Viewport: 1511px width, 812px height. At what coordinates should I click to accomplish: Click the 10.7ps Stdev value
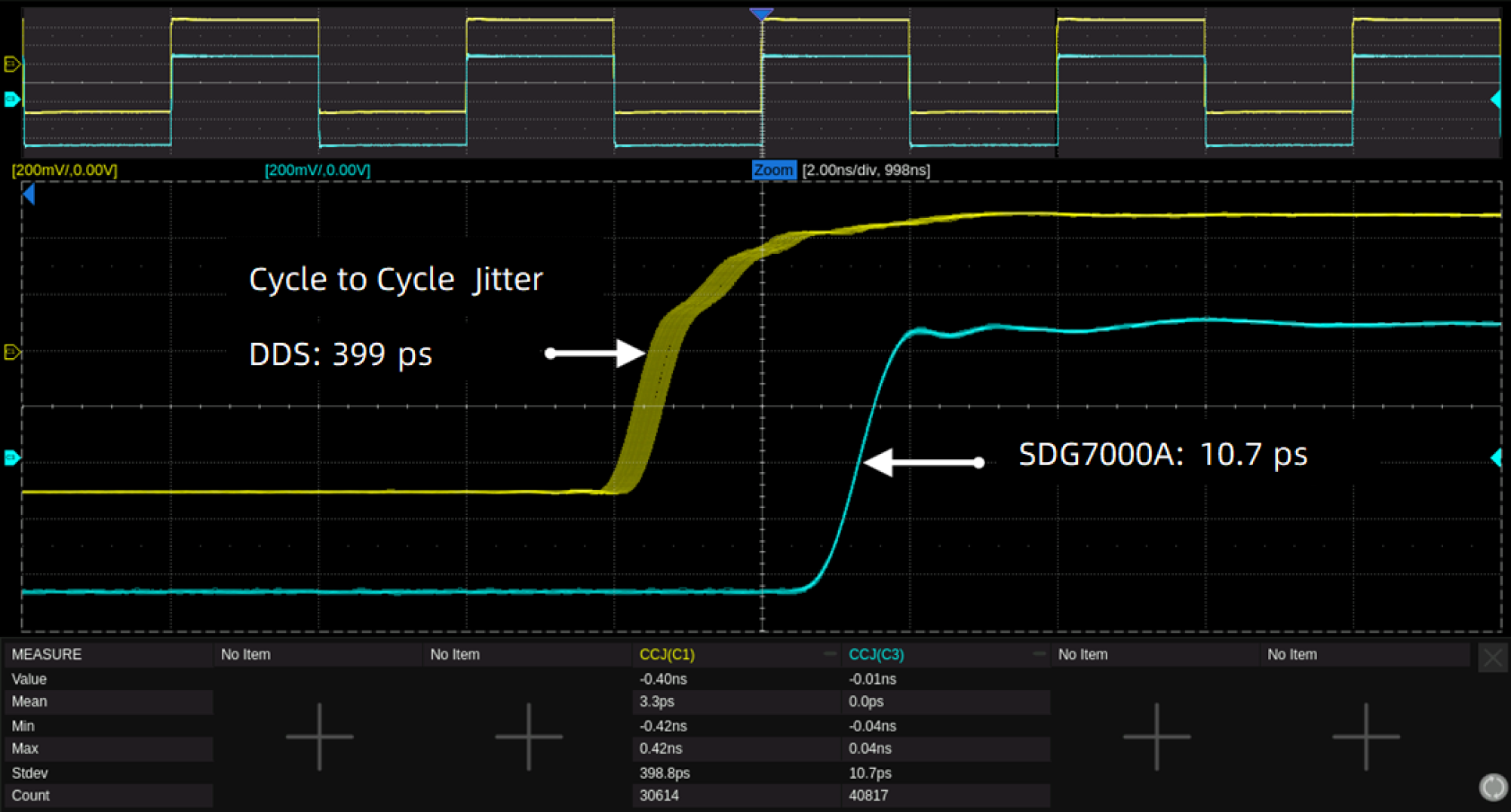870,773
